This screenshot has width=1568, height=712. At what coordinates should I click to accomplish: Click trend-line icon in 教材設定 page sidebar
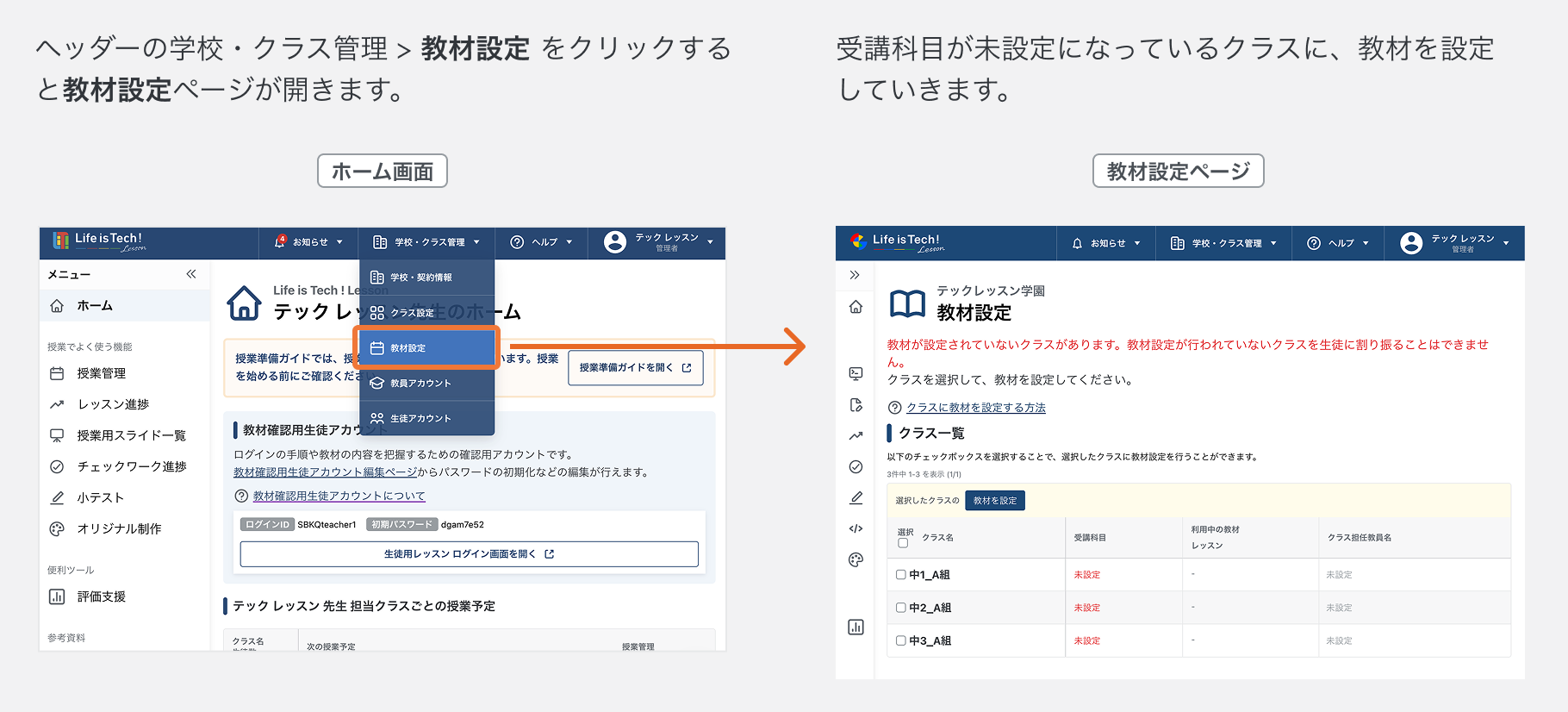click(856, 435)
